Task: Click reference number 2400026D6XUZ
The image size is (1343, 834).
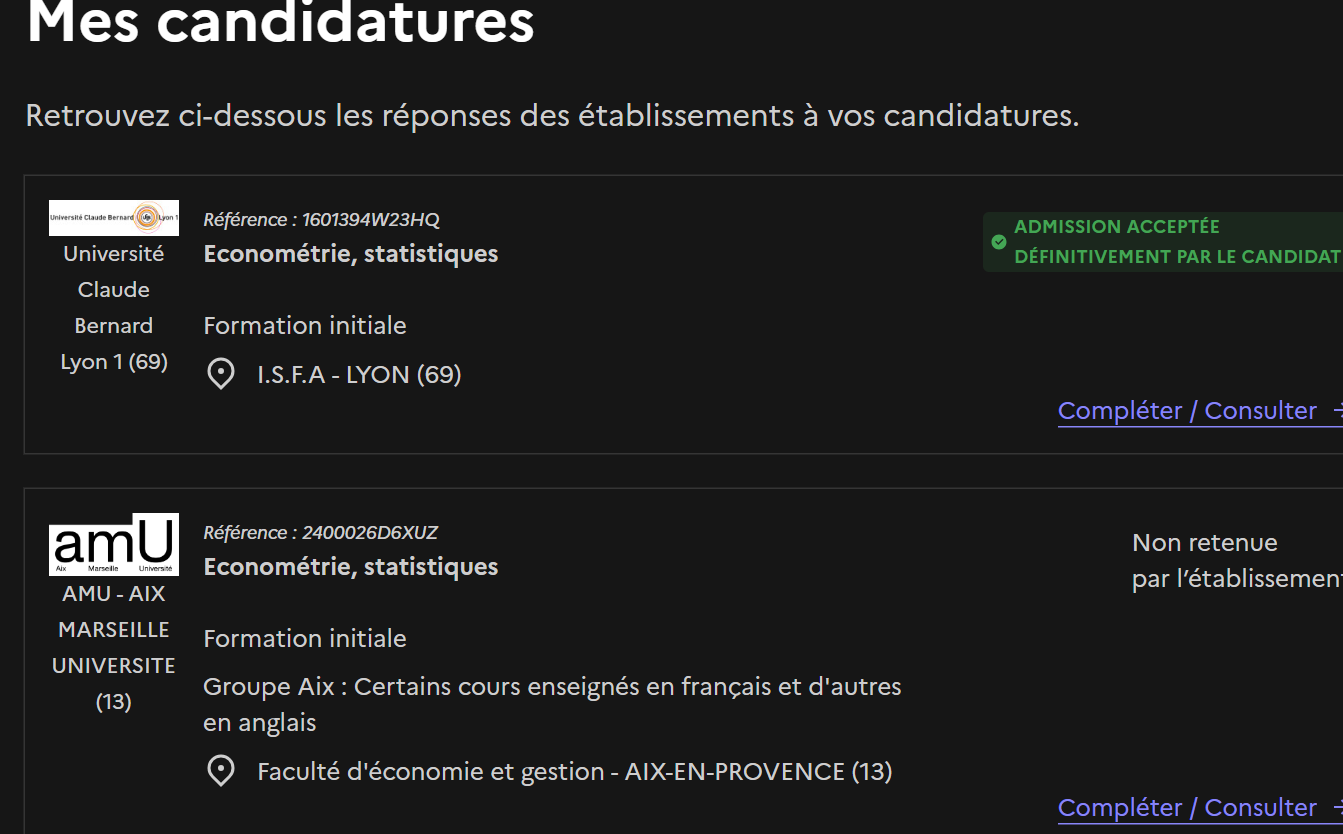Action: tap(370, 533)
